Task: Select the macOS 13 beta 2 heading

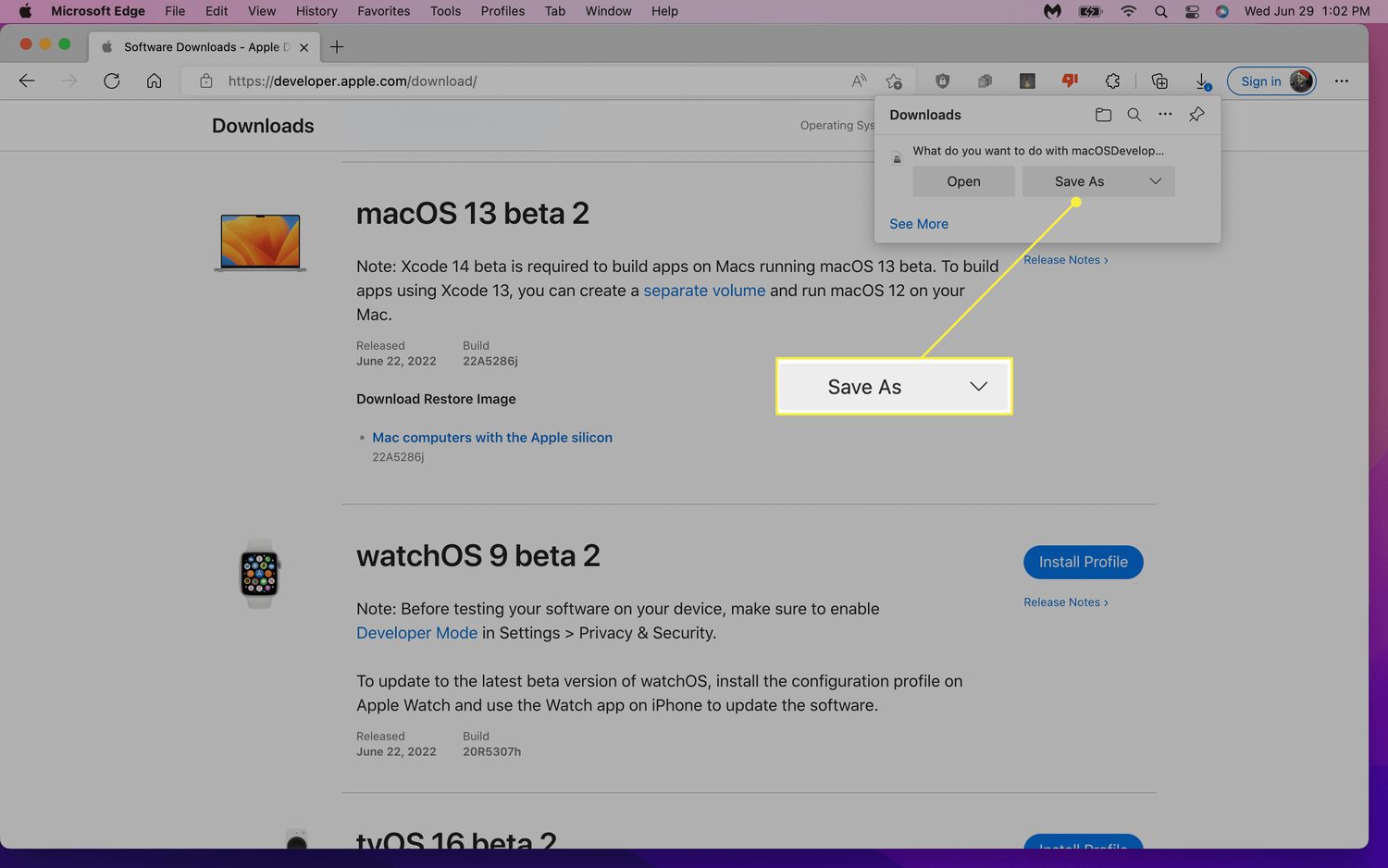Action: (x=473, y=214)
